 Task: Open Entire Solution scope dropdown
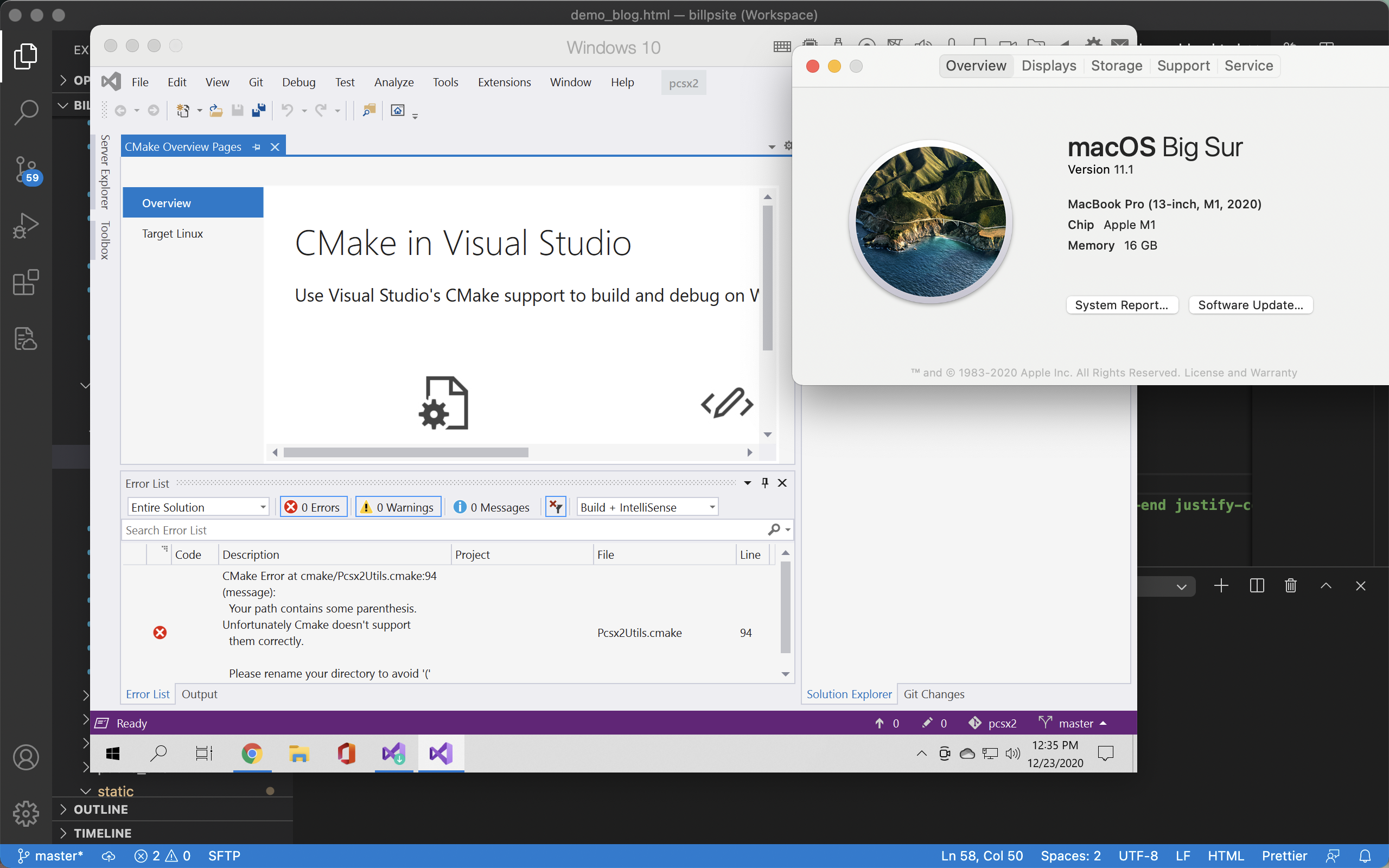click(x=198, y=507)
